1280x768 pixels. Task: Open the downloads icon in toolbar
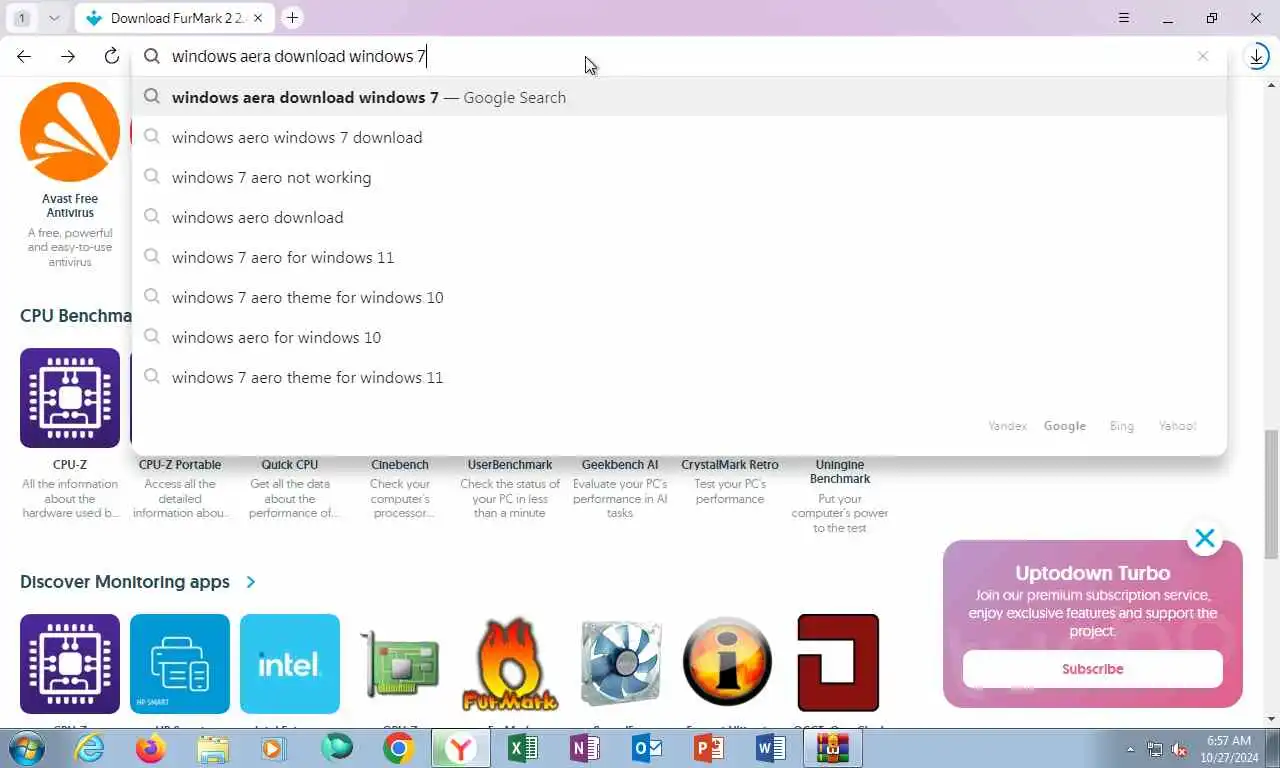1257,57
